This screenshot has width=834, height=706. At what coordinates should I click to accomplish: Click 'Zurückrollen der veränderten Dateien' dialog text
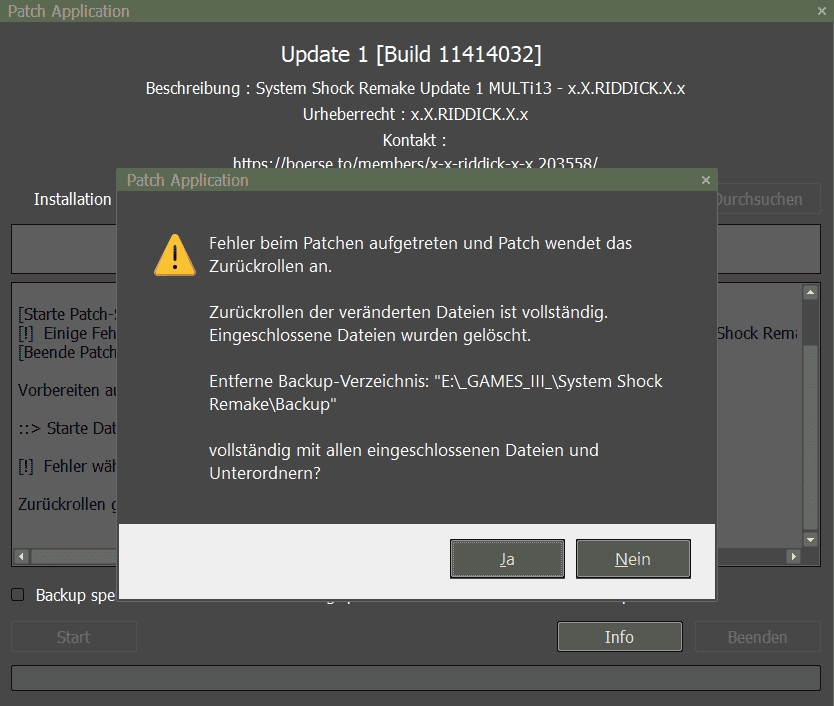(x=408, y=312)
